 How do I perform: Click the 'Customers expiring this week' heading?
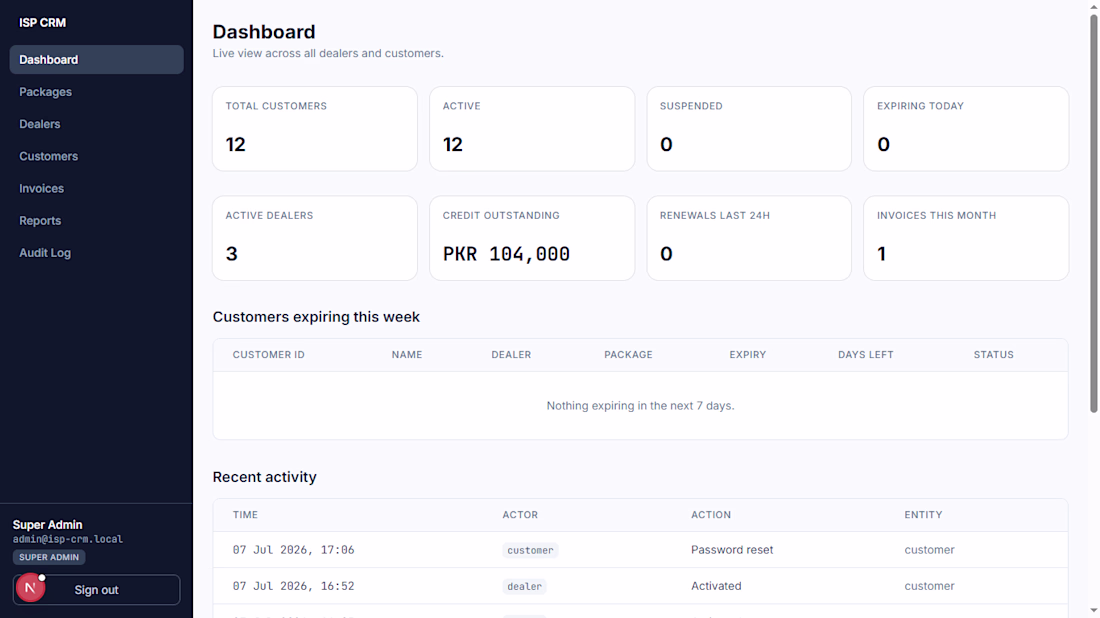316,317
